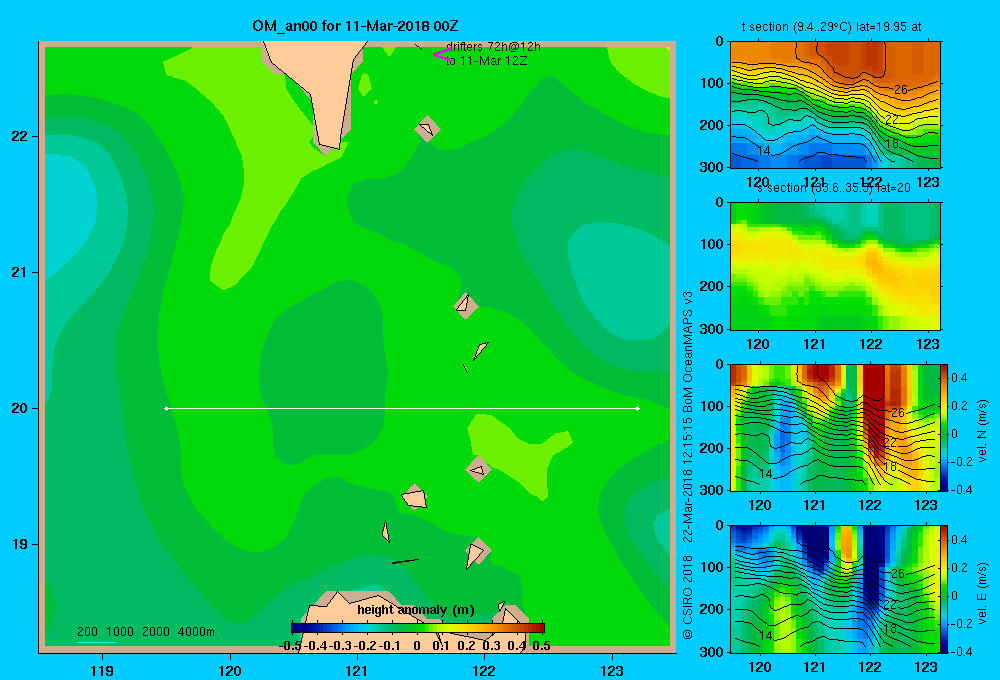Image resolution: width=1000 pixels, height=680 pixels.
Task: Click the "height anomaly (m)" colorbar label
Action: tap(416, 610)
